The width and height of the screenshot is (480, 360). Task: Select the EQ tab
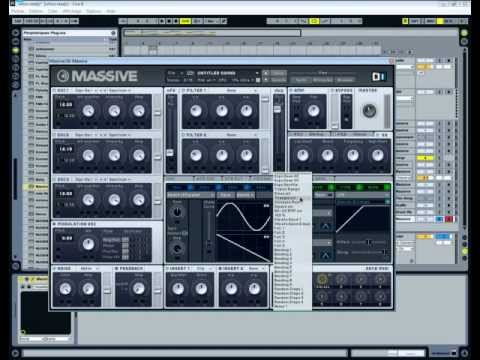point(384,135)
